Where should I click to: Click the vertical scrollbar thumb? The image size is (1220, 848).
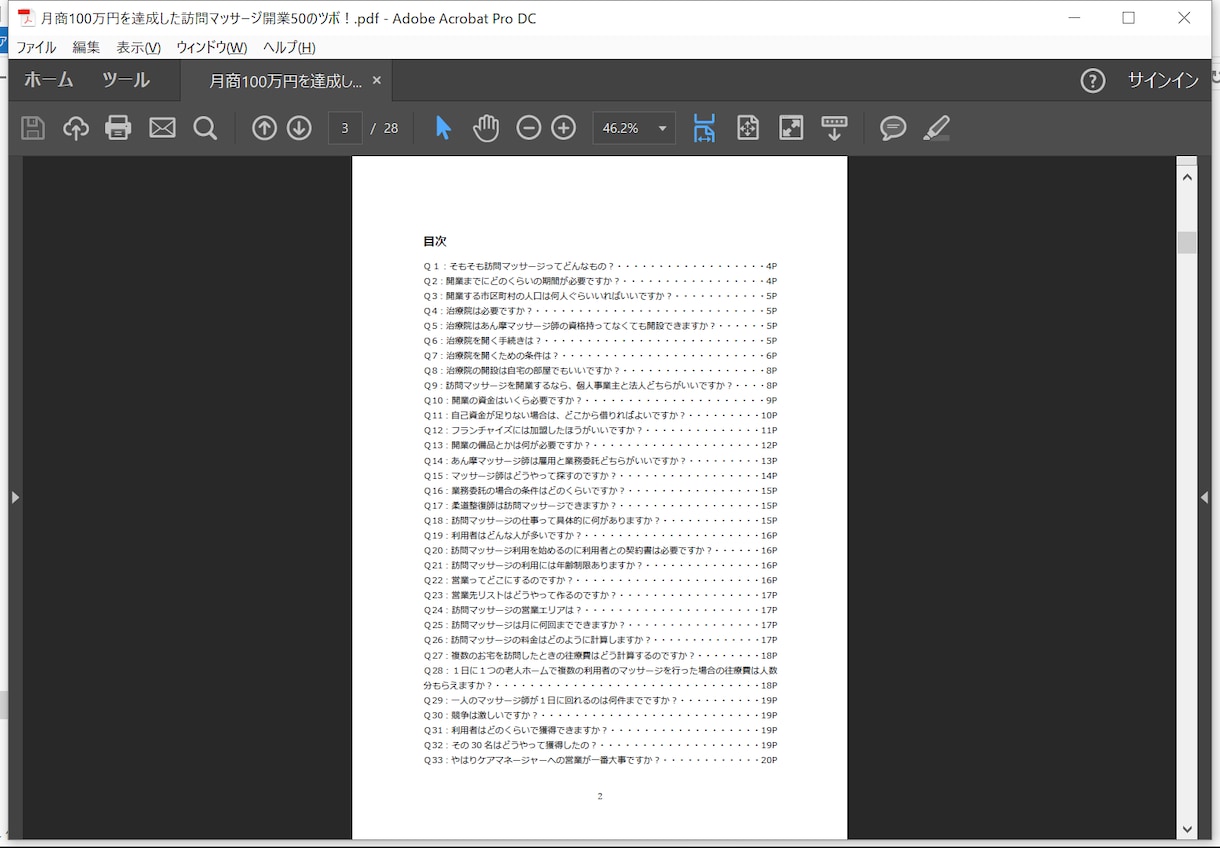(1187, 242)
